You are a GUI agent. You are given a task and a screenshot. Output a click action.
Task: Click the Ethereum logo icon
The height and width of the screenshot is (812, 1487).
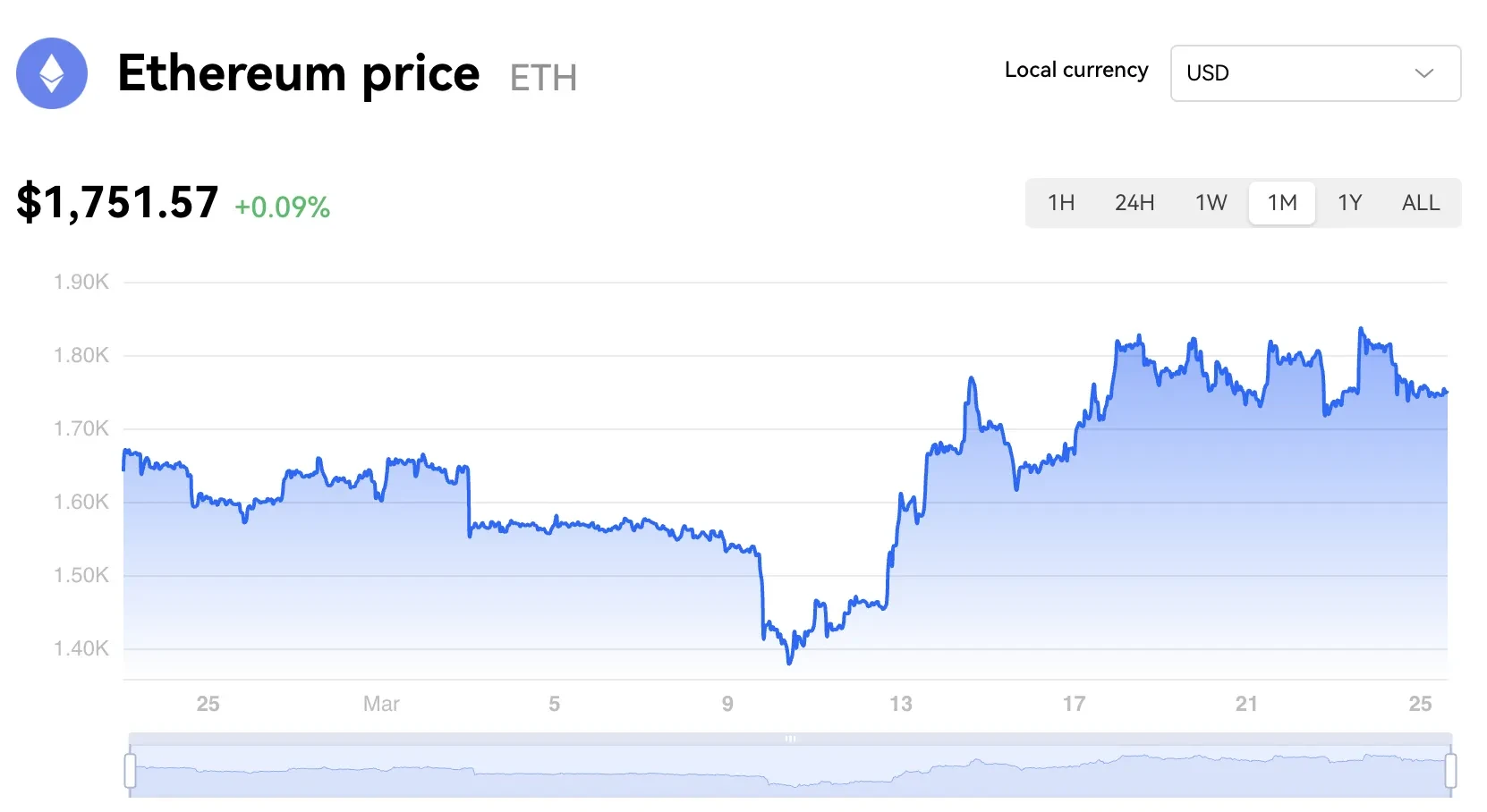point(51,73)
